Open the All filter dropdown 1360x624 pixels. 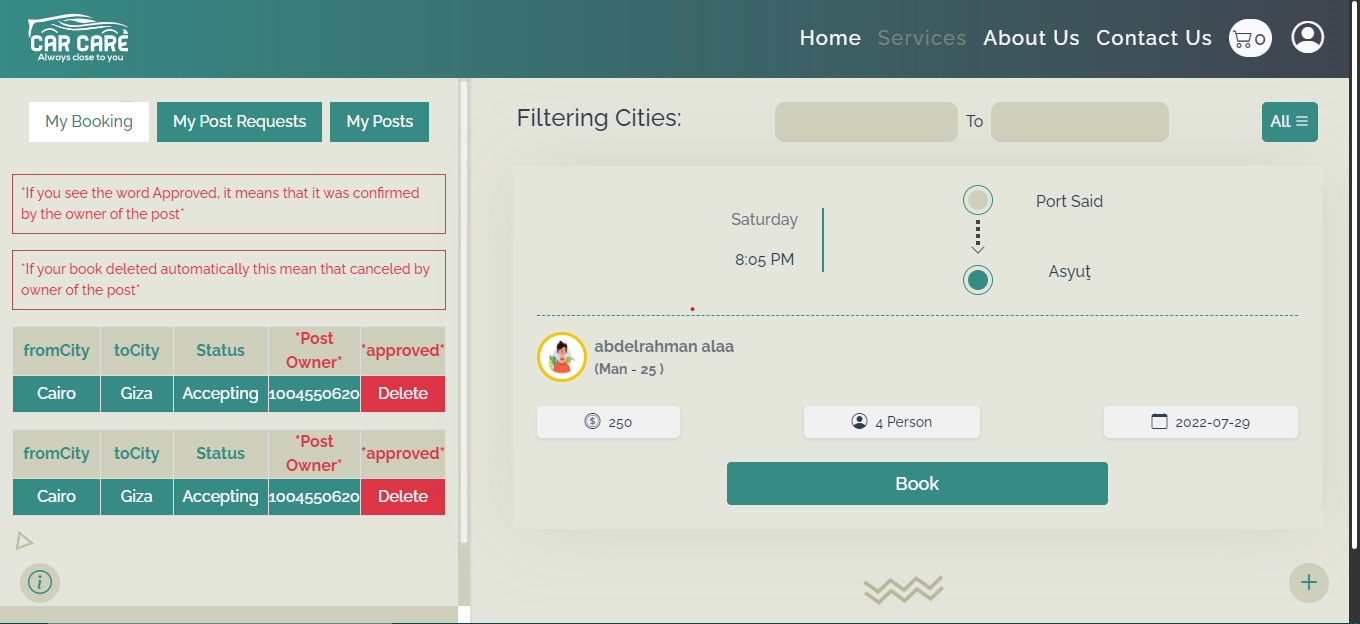pos(1289,122)
